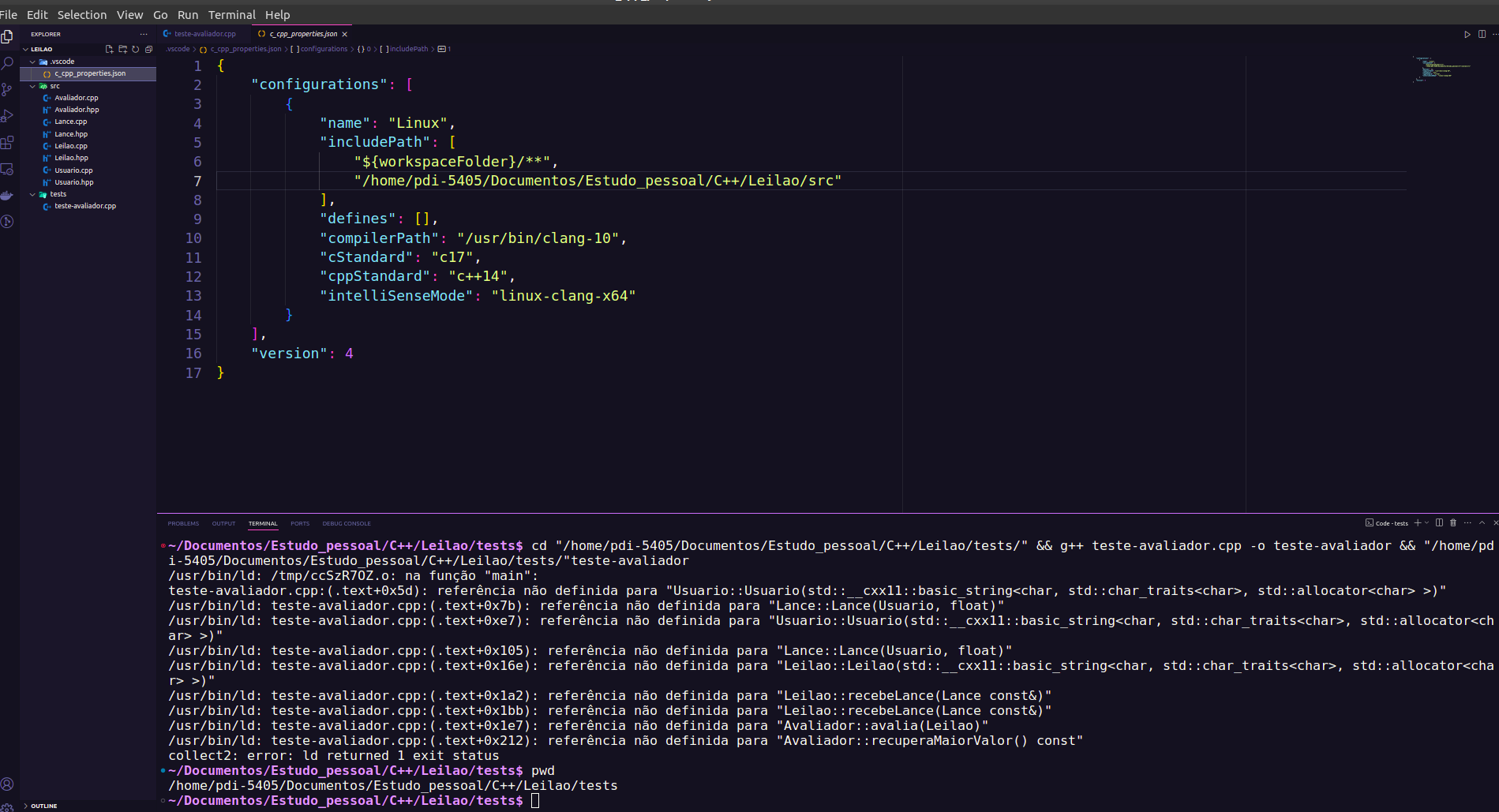Open the Selection menu
The width and height of the screenshot is (1499, 812).
click(x=82, y=14)
